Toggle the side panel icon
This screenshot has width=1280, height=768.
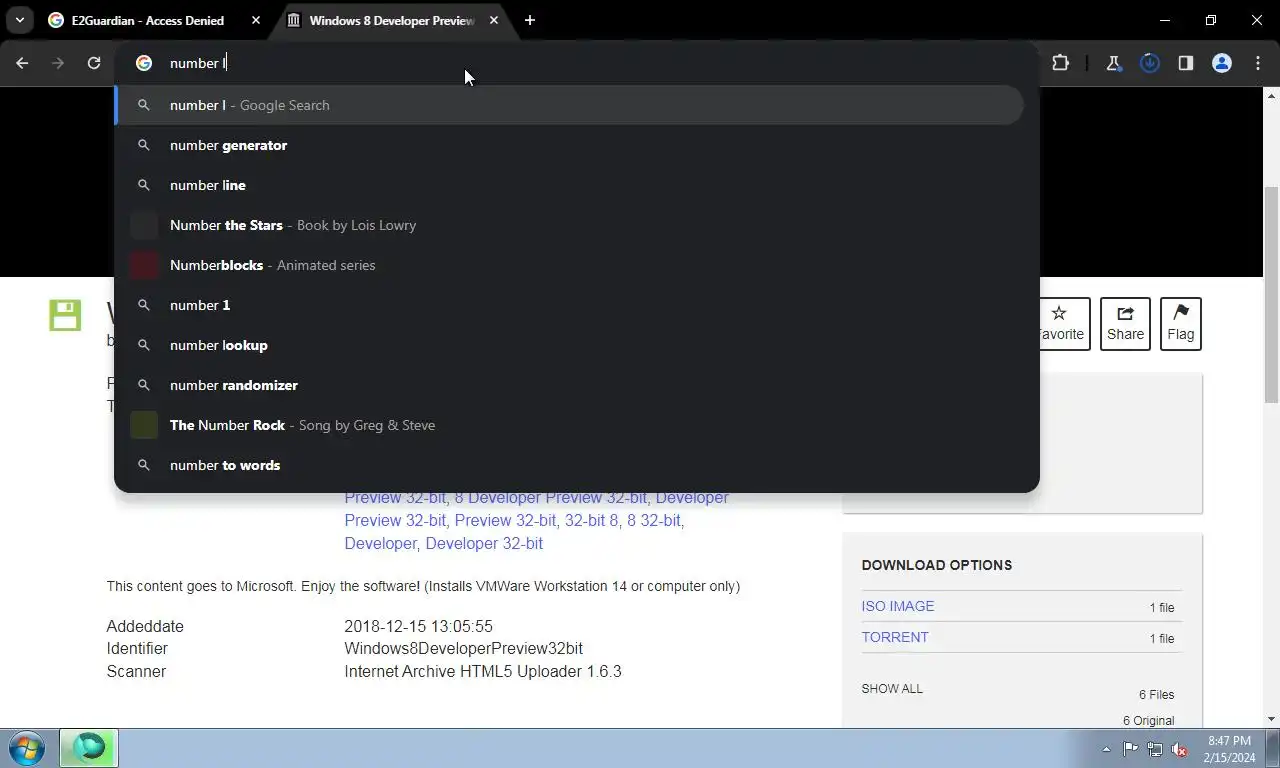pos(1186,63)
